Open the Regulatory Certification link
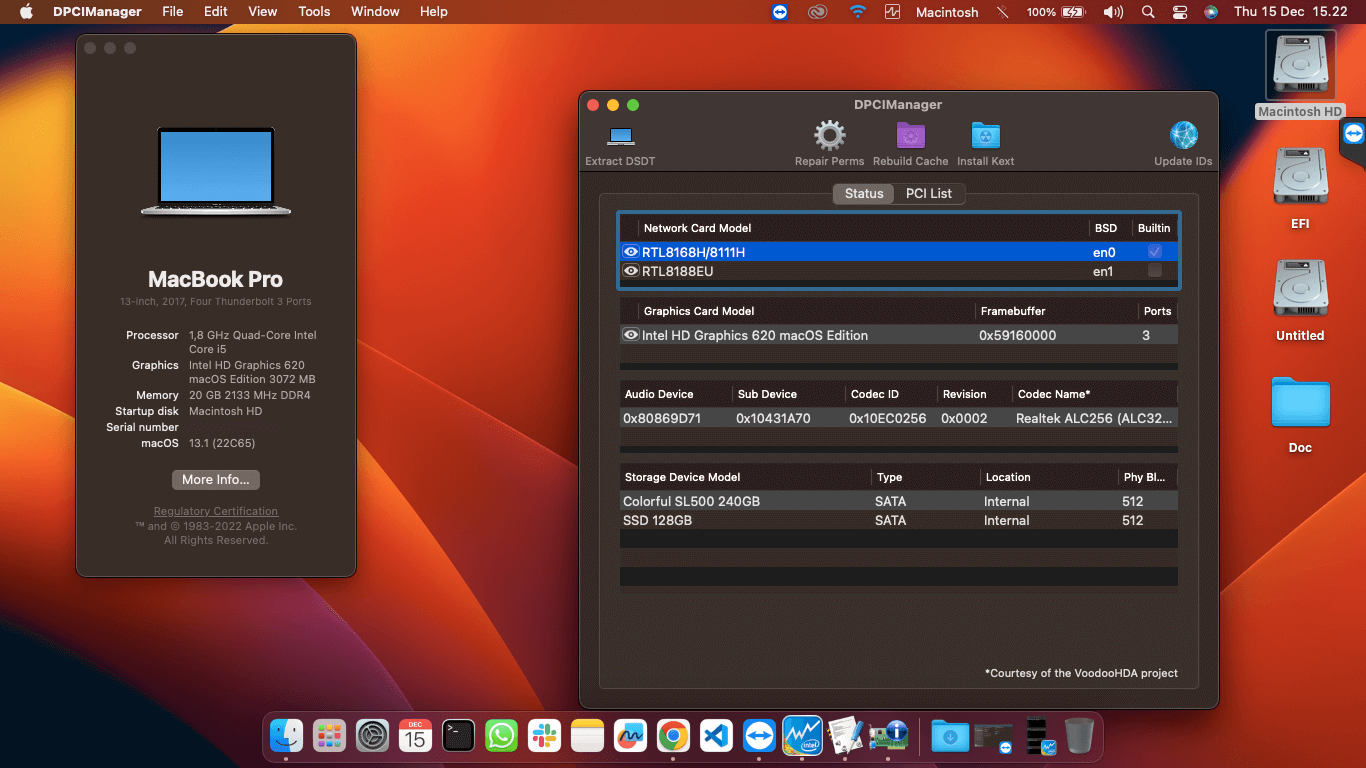Viewport: 1366px width, 768px height. 215,511
